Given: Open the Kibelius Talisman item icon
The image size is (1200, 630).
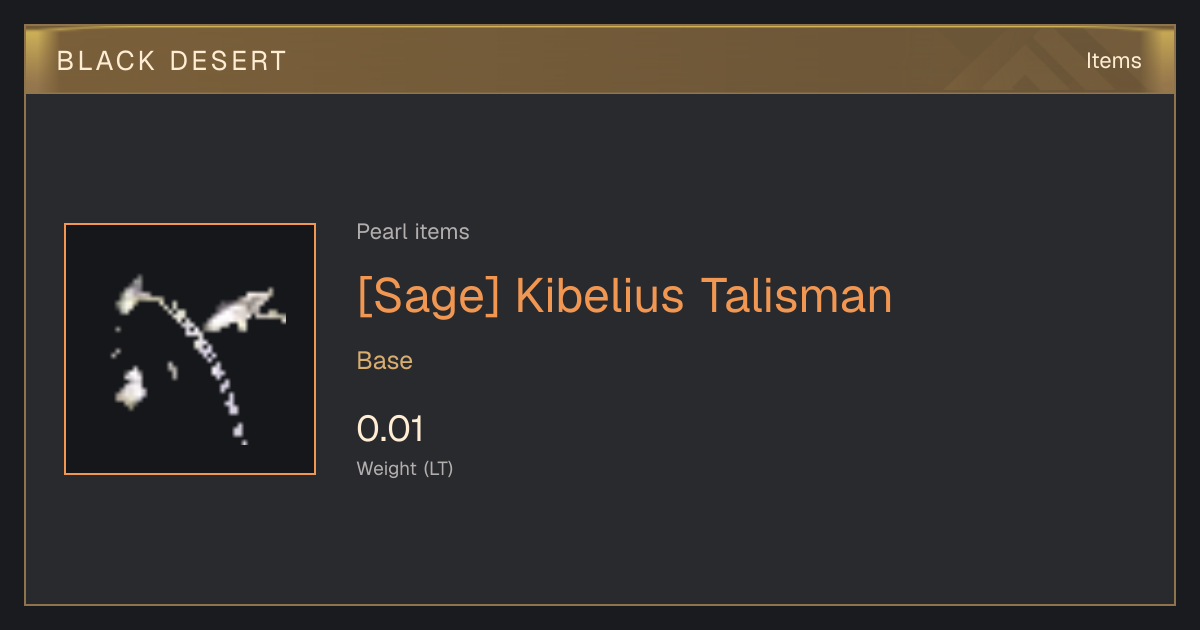Looking at the screenshot, I should (x=190, y=349).
